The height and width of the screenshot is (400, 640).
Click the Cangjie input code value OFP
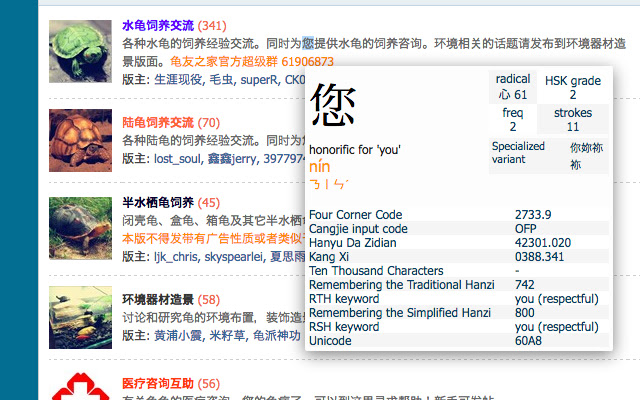click(526, 229)
